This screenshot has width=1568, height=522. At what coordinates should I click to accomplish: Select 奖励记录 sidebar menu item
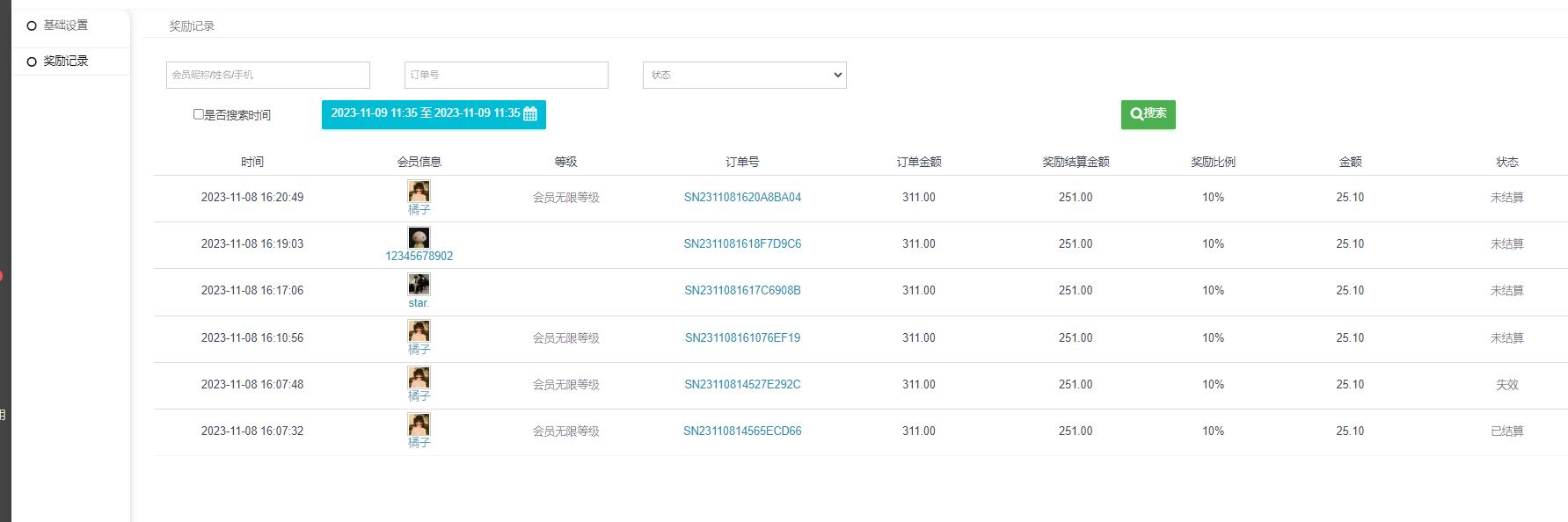(65, 61)
